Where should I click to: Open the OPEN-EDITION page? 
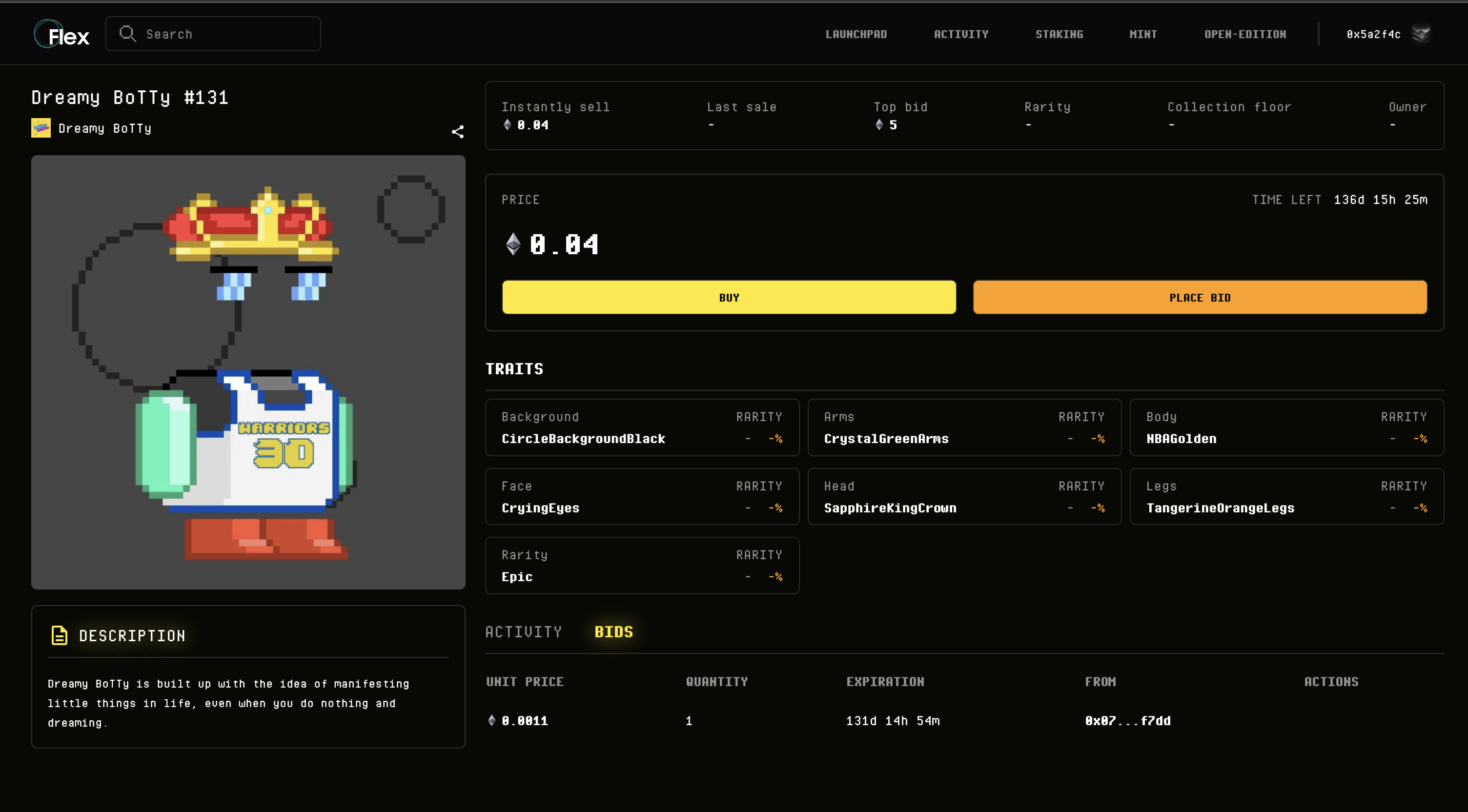(x=1244, y=34)
